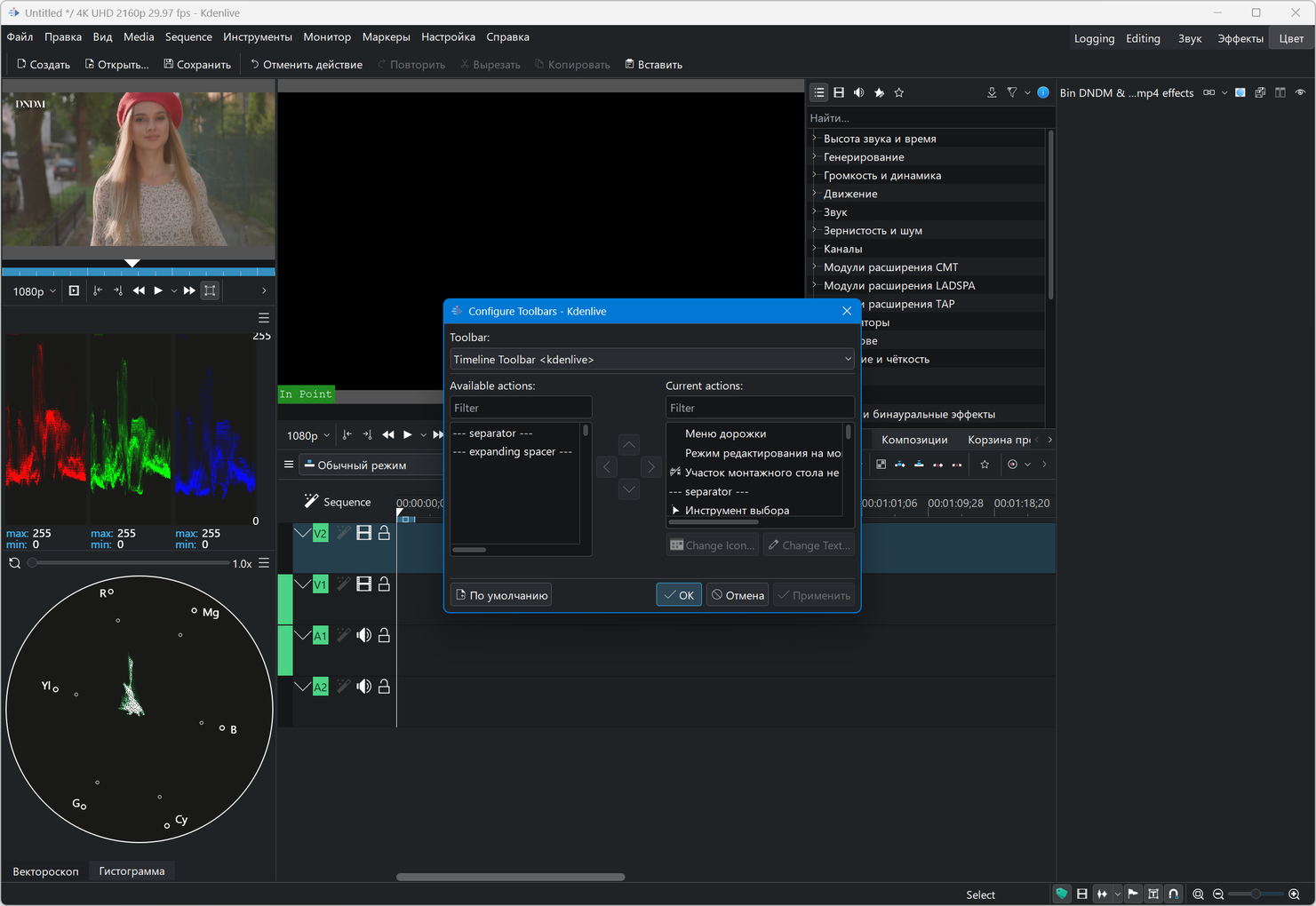Click the Available actions filter field
Screen dimensions: 1316x906
pyautogui.click(x=521, y=408)
